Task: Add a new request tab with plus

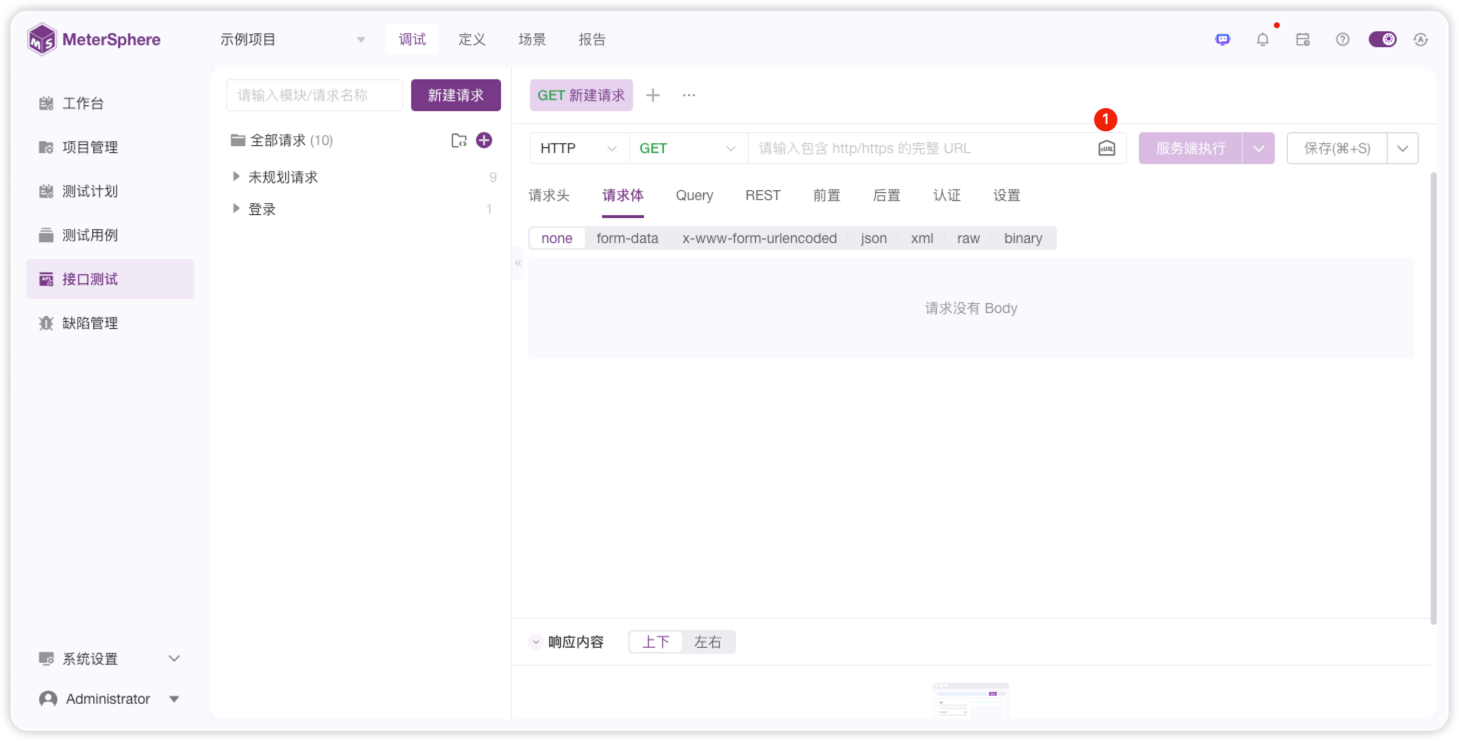Action: [x=653, y=95]
